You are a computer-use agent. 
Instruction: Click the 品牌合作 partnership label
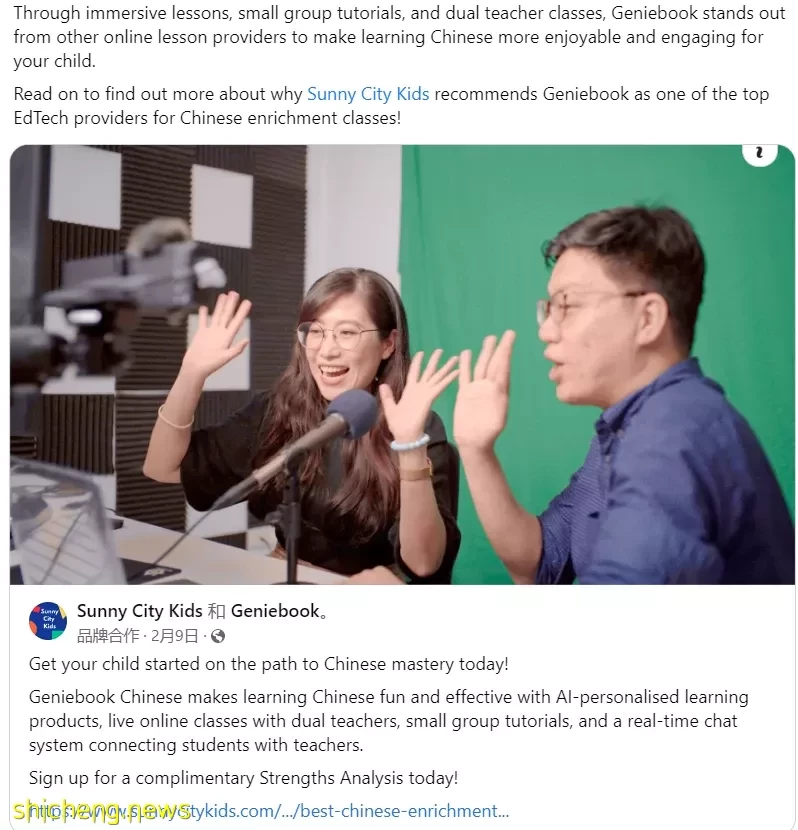click(108, 635)
